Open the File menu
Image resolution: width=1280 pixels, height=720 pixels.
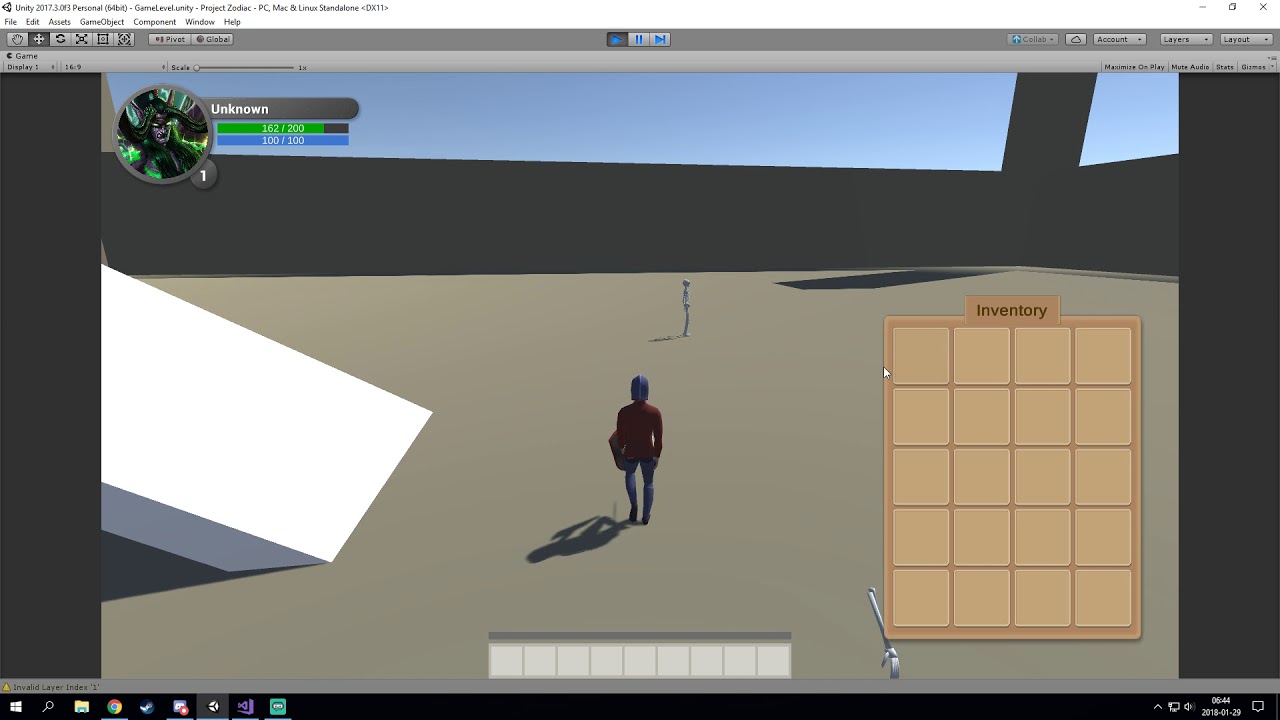[10, 22]
